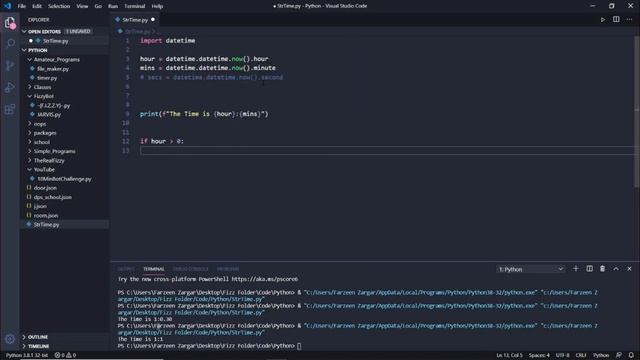
Task: Open file_maker.py in explorer
Action: (53, 69)
